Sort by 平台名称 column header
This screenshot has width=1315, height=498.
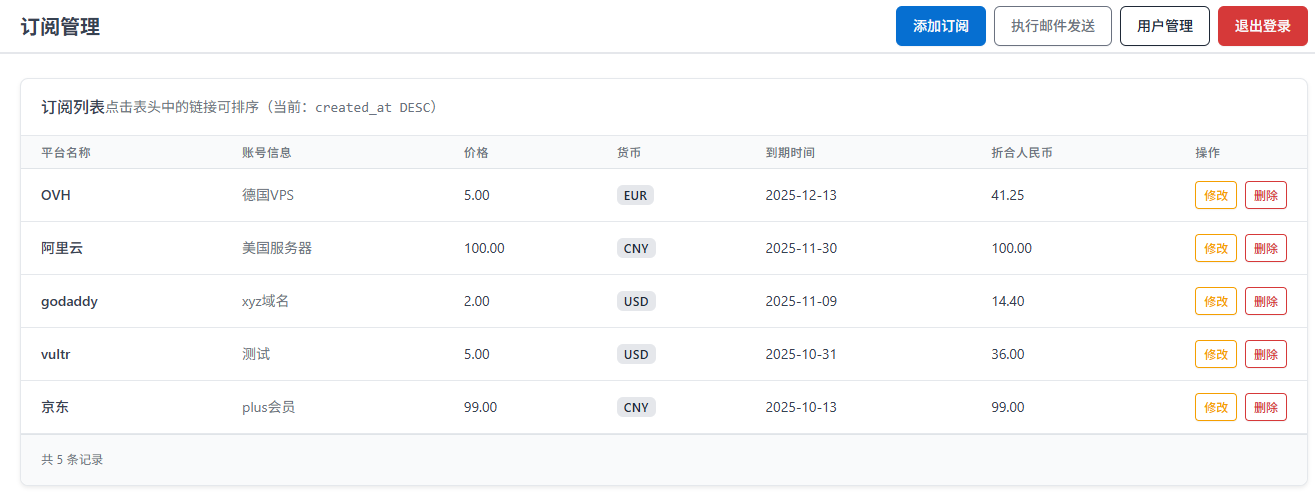tap(66, 153)
